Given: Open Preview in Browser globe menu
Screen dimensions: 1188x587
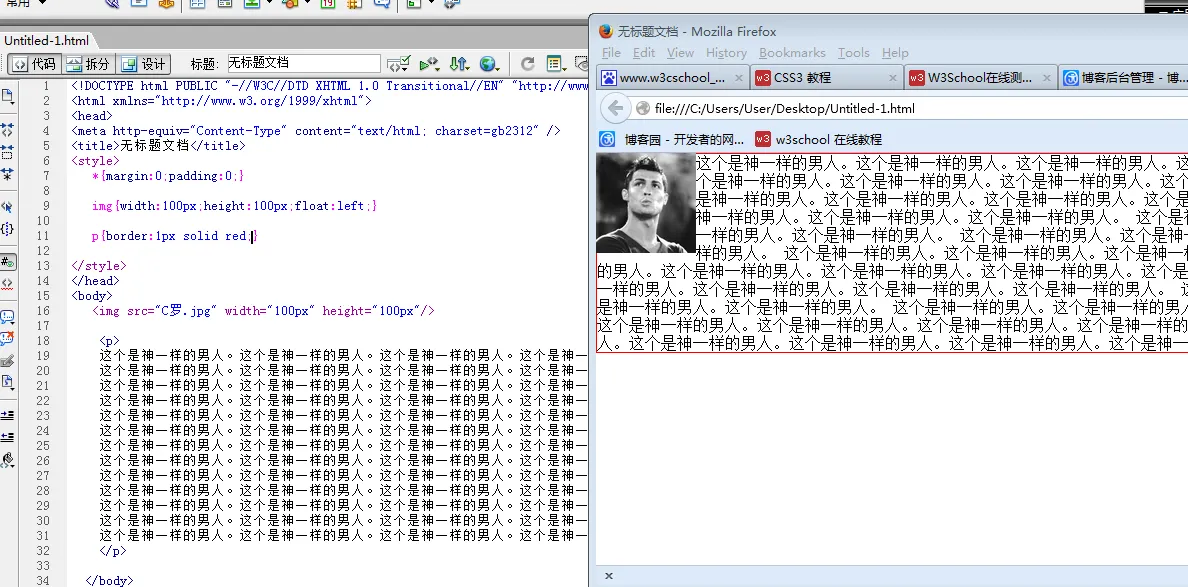Looking at the screenshot, I should (x=490, y=64).
